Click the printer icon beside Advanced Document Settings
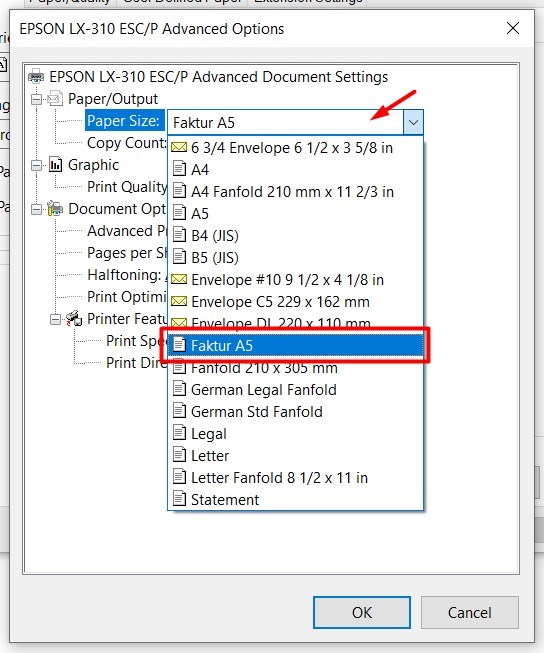The image size is (544, 653). pos(36,77)
